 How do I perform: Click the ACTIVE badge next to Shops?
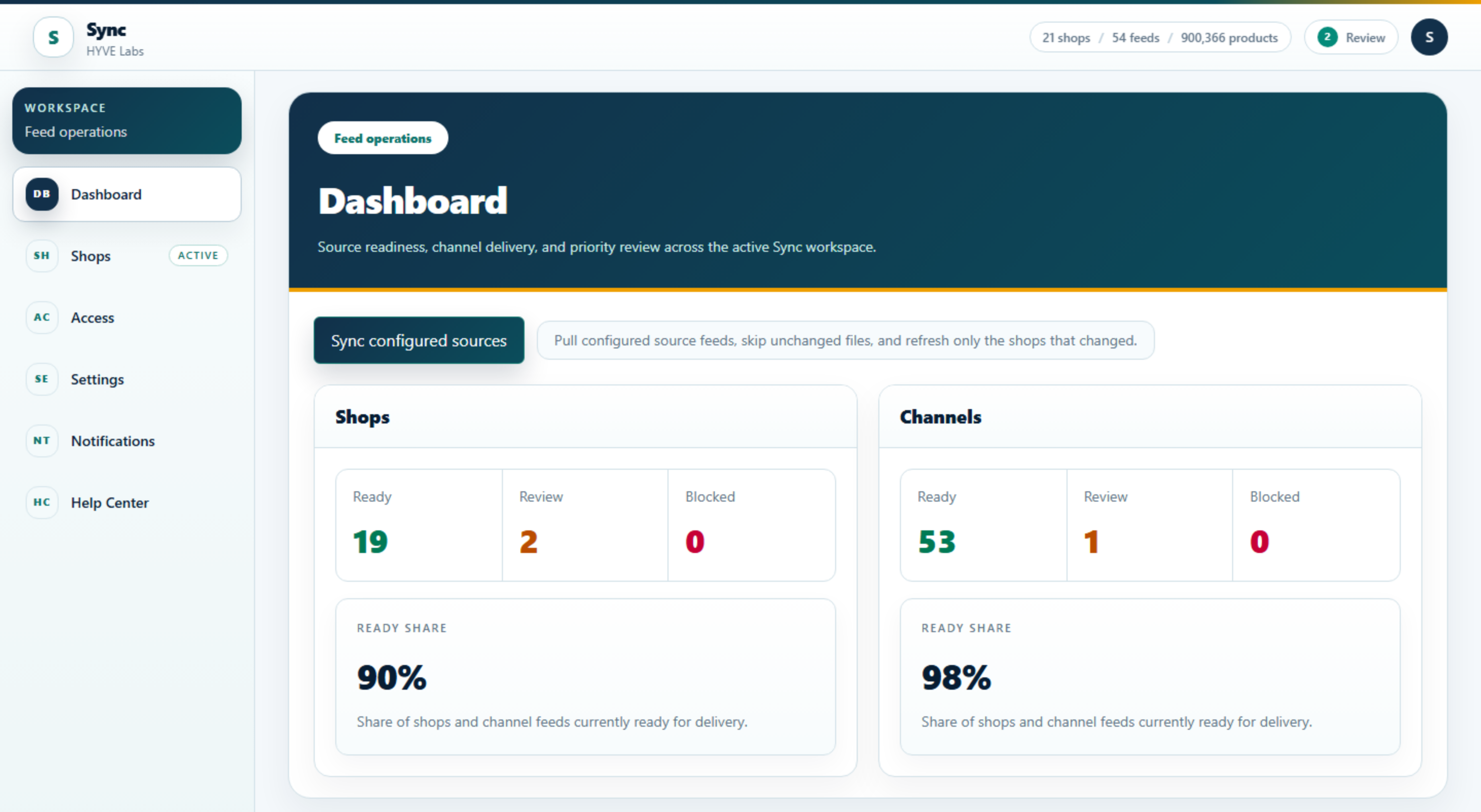pos(198,255)
